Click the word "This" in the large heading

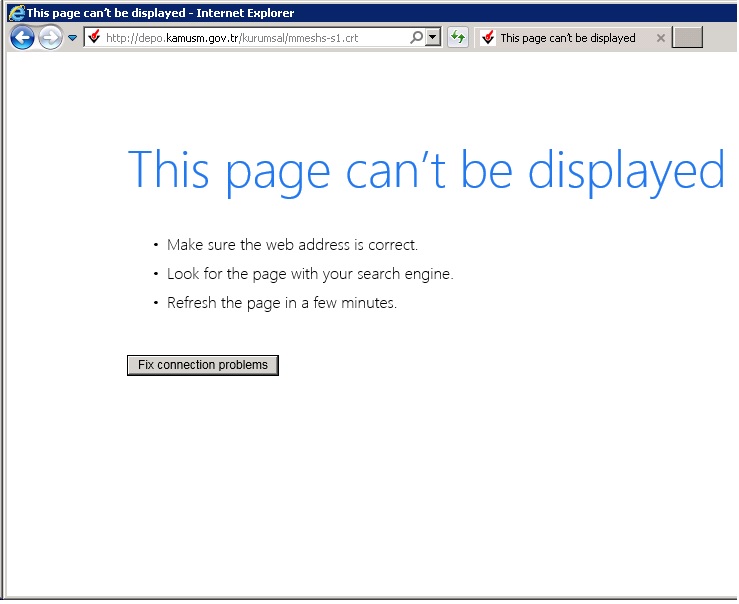168,169
